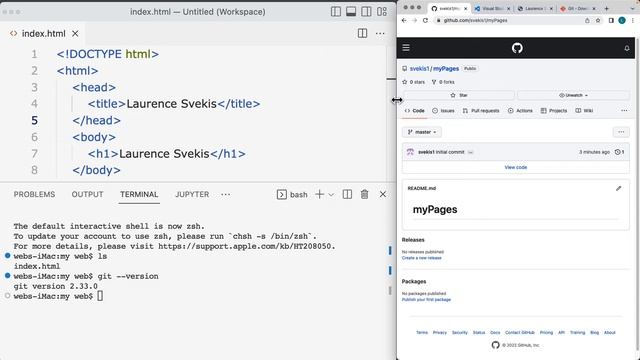This screenshot has height=360, width=640.
Task: Open the Pull requests tab
Action: tap(481, 111)
